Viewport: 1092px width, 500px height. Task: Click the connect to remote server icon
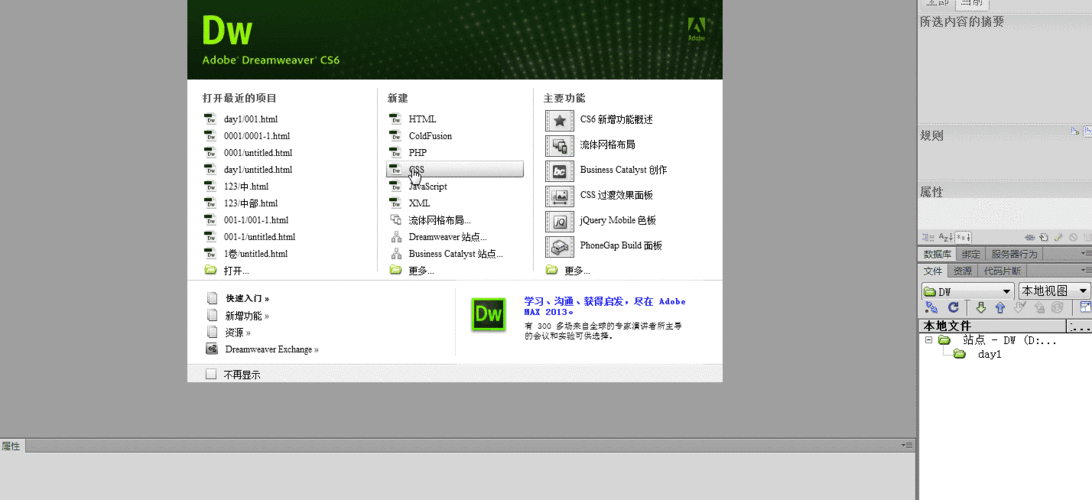point(930,307)
